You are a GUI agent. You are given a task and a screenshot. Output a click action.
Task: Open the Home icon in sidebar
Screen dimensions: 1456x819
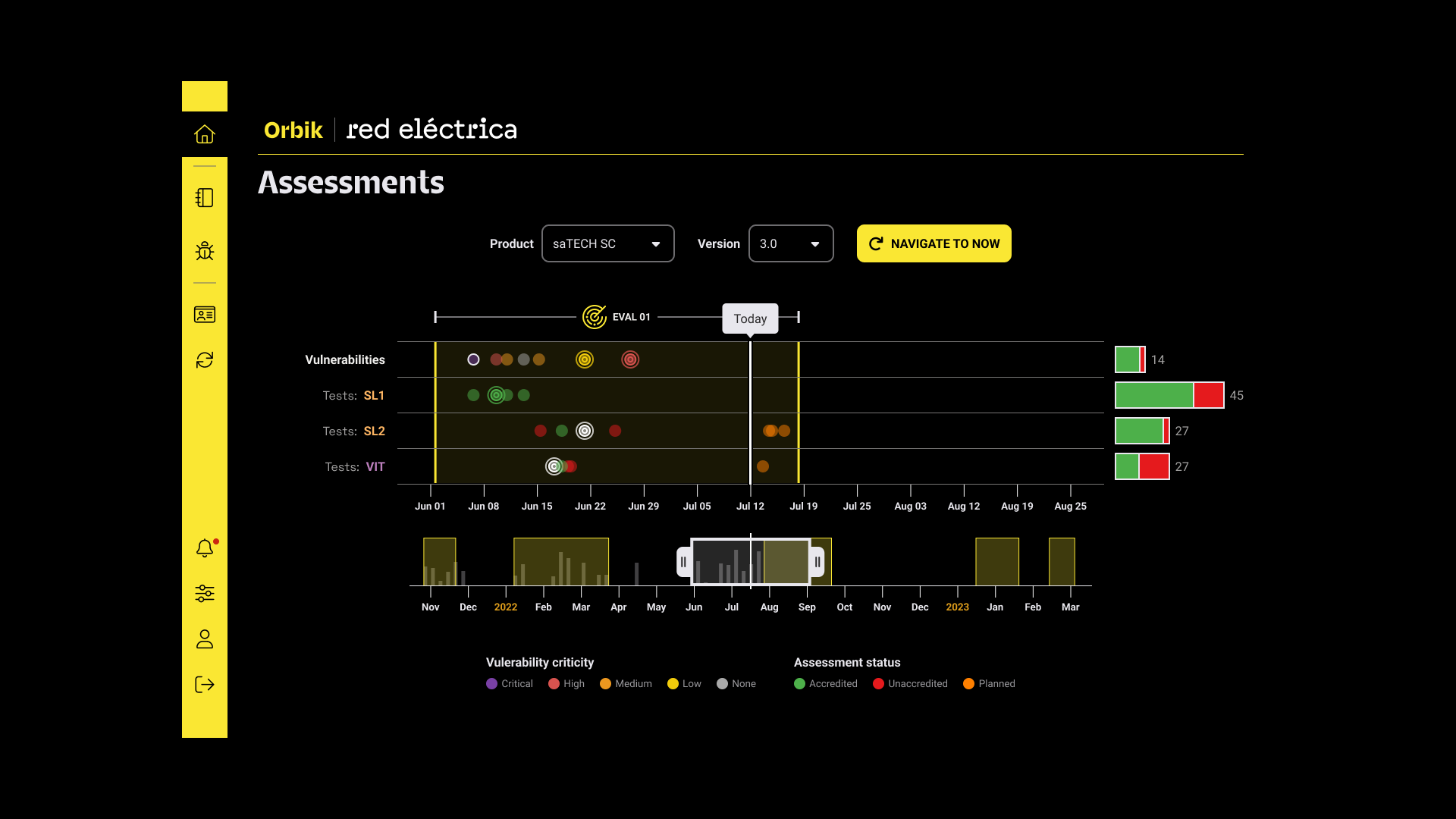click(x=205, y=134)
